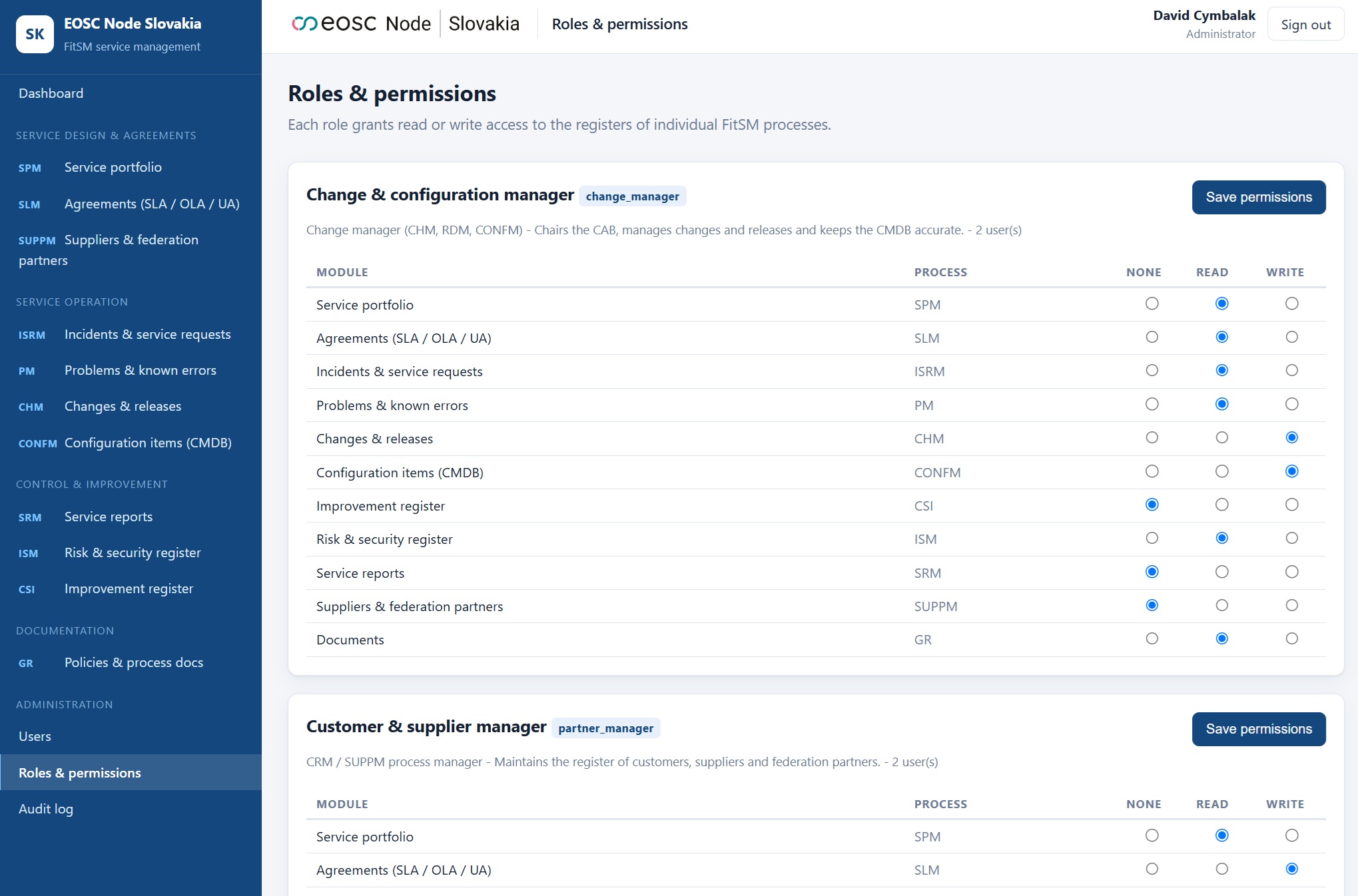Save permissions for Customer & supplier manager
The height and width of the screenshot is (896, 1358).
pyautogui.click(x=1258, y=729)
